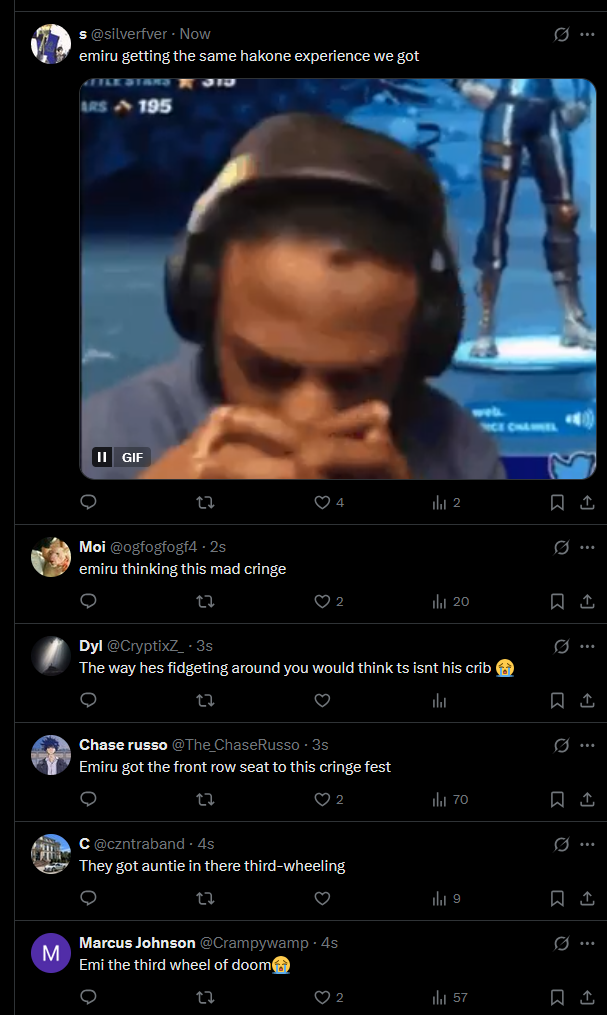
Task: Open more options menu on Moi's reply
Action: tap(588, 548)
